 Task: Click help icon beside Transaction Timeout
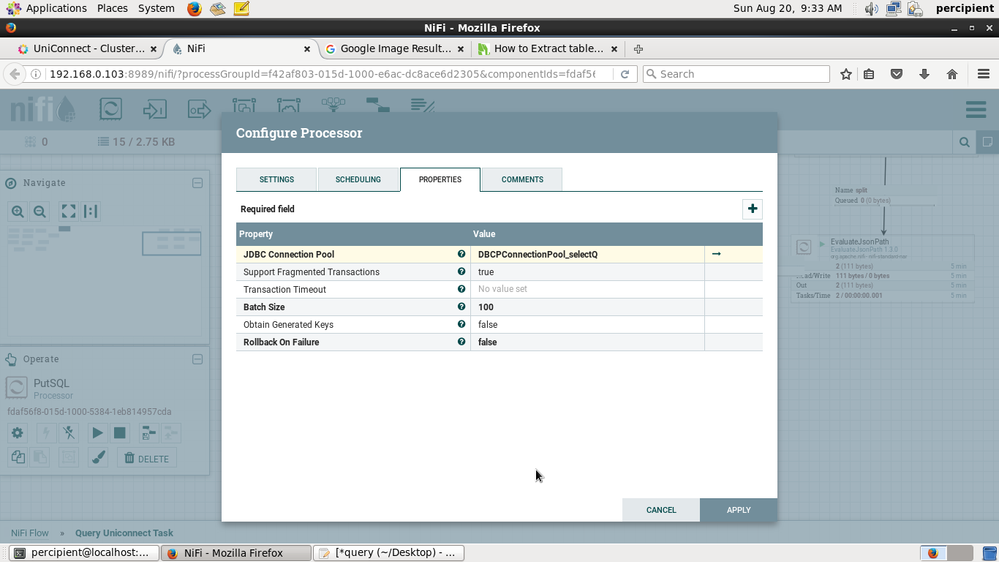tap(461, 289)
